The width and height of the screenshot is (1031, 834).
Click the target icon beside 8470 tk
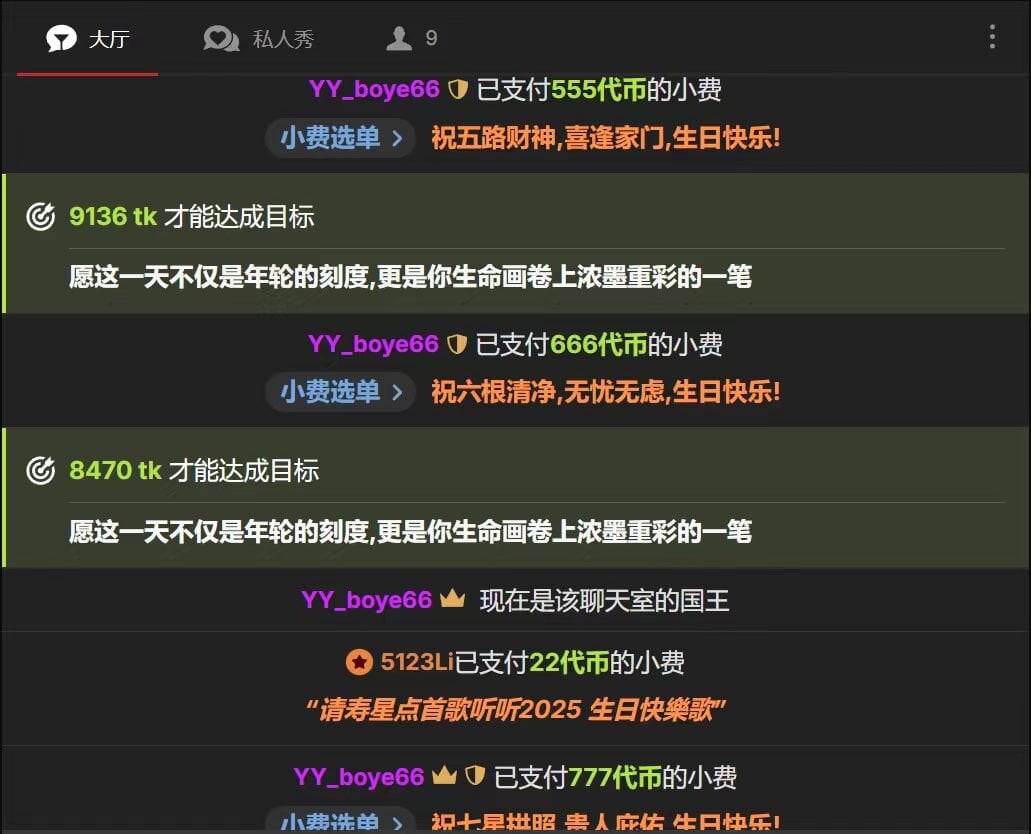[40, 471]
